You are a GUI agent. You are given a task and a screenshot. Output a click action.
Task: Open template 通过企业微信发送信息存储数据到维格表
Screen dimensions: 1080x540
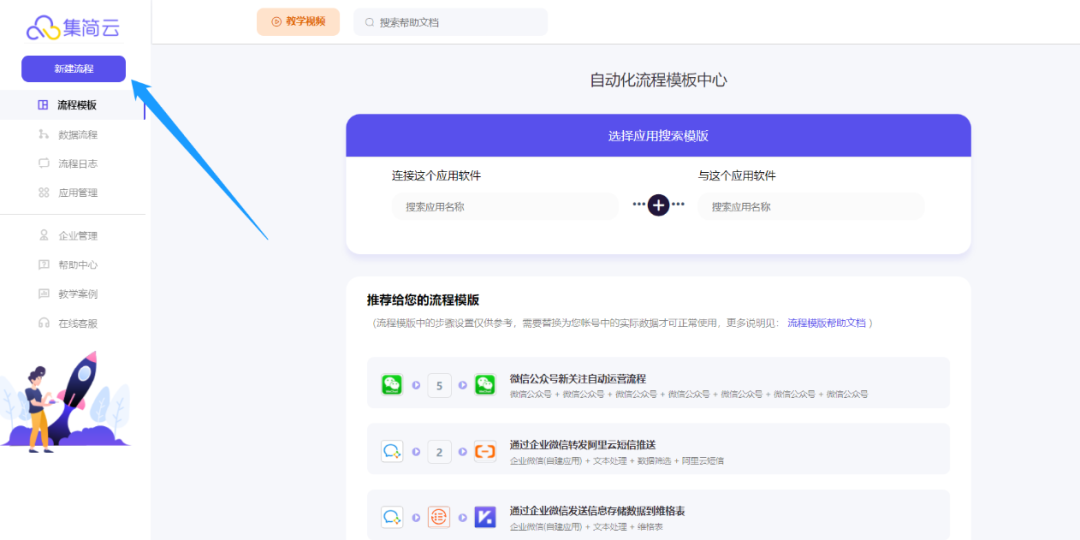(x=658, y=515)
